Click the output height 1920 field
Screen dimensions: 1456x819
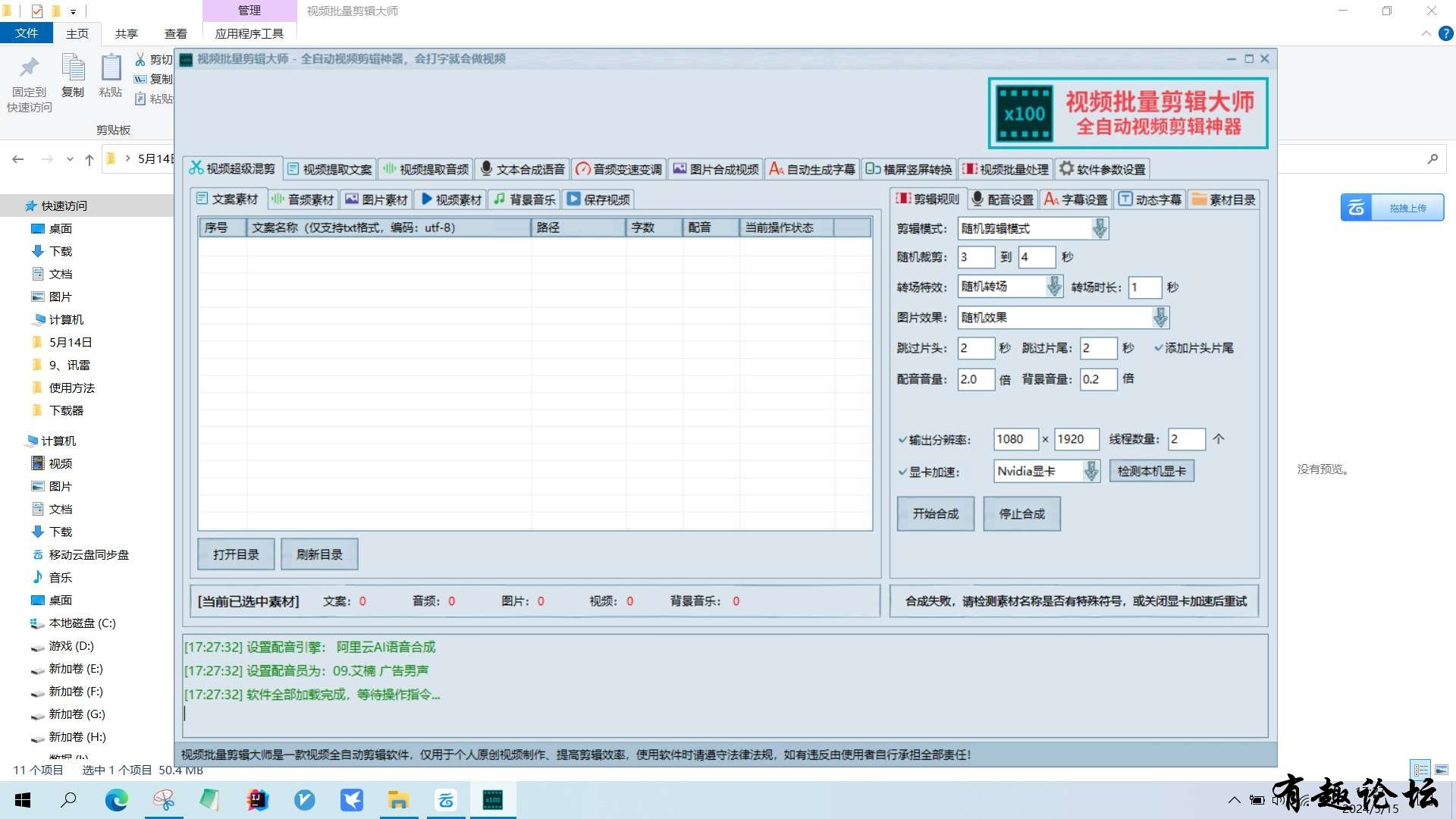[1077, 439]
